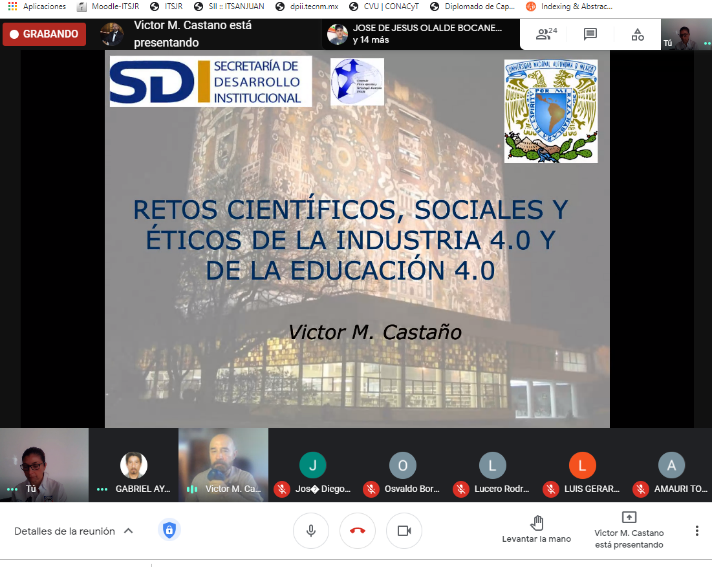
Task: Click the muted microphone icon of Lucero Rodr...
Action: coord(461,489)
